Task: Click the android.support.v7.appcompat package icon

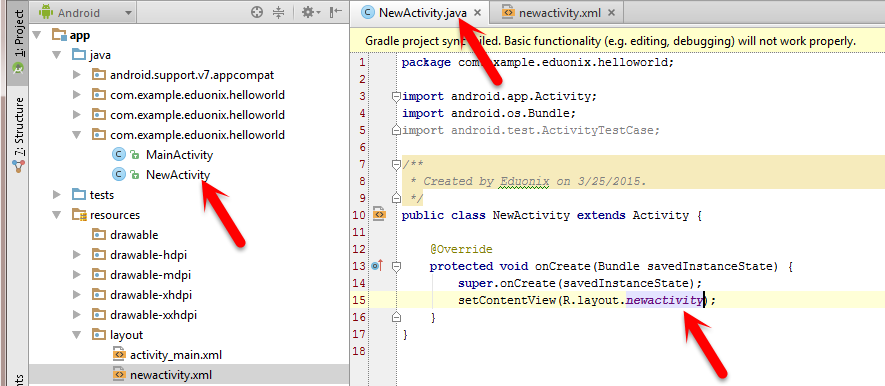Action: (99, 75)
